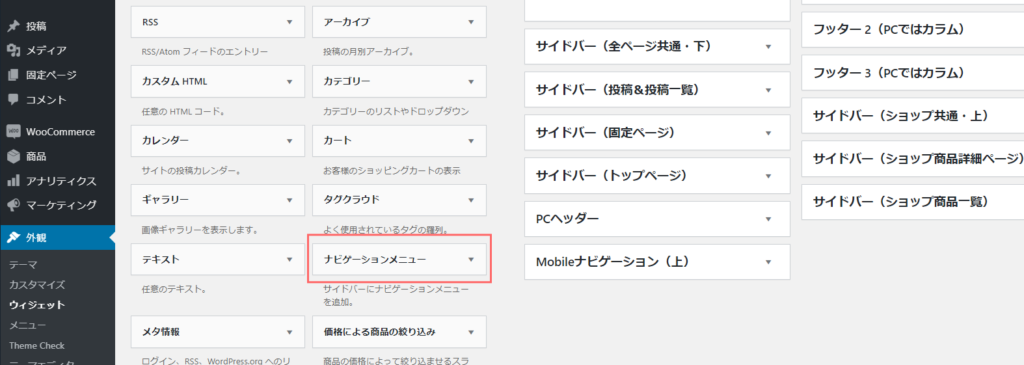1024x365 pixels.
Task: Expand サイドバー（全ページ共通・下） area arrow
Action: 769,46
